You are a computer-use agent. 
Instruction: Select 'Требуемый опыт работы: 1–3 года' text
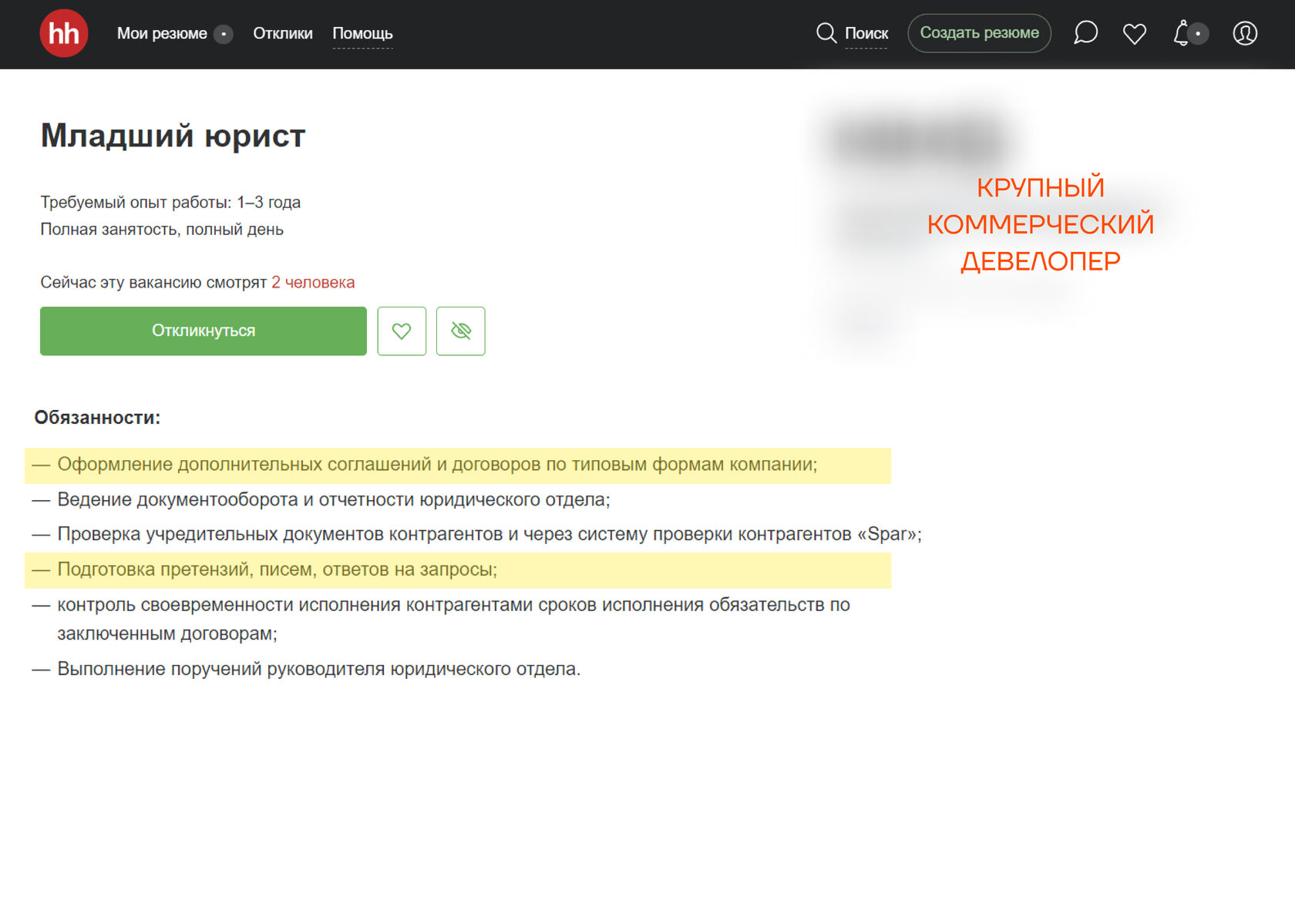170,202
